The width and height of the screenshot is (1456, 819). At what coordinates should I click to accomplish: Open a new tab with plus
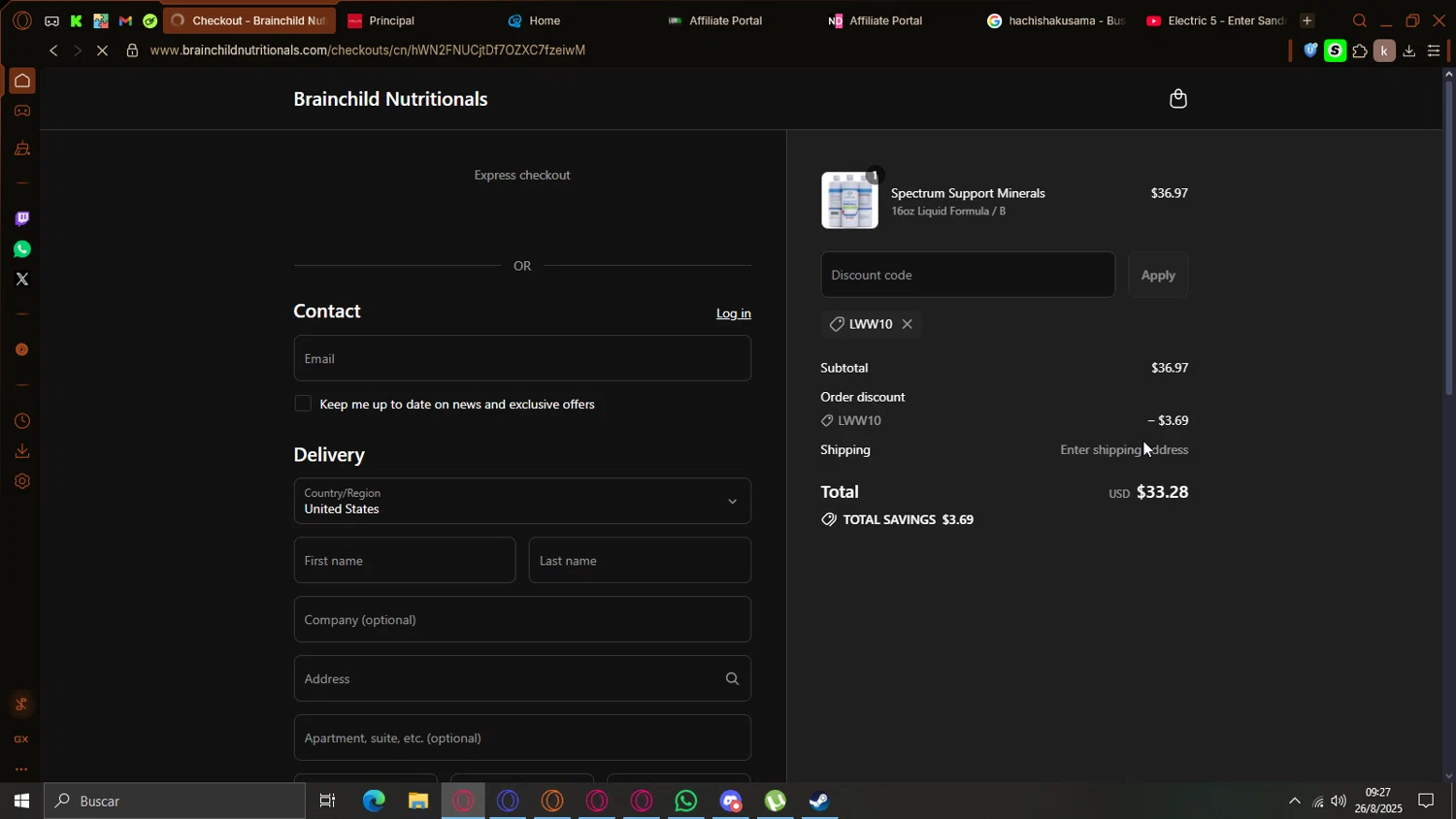pyautogui.click(x=1307, y=20)
